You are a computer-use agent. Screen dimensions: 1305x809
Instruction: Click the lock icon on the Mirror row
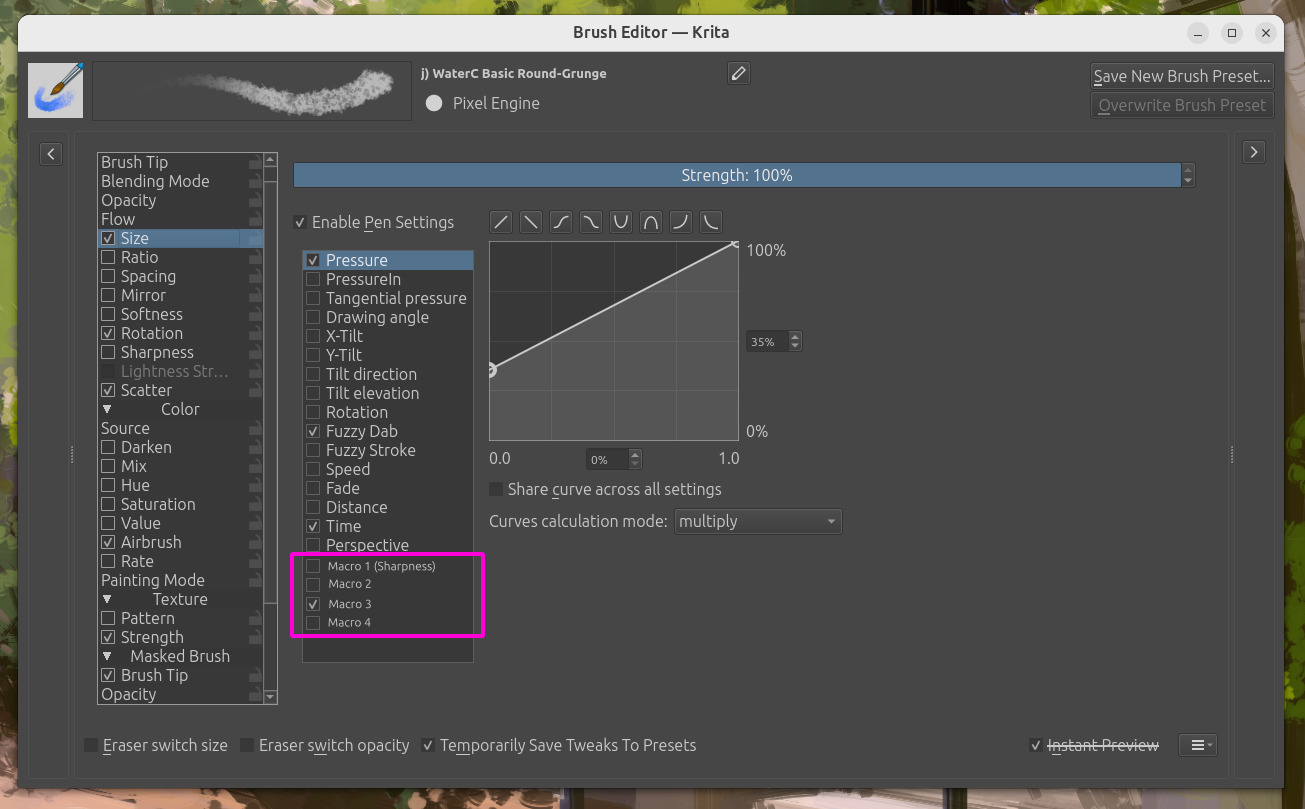click(255, 296)
